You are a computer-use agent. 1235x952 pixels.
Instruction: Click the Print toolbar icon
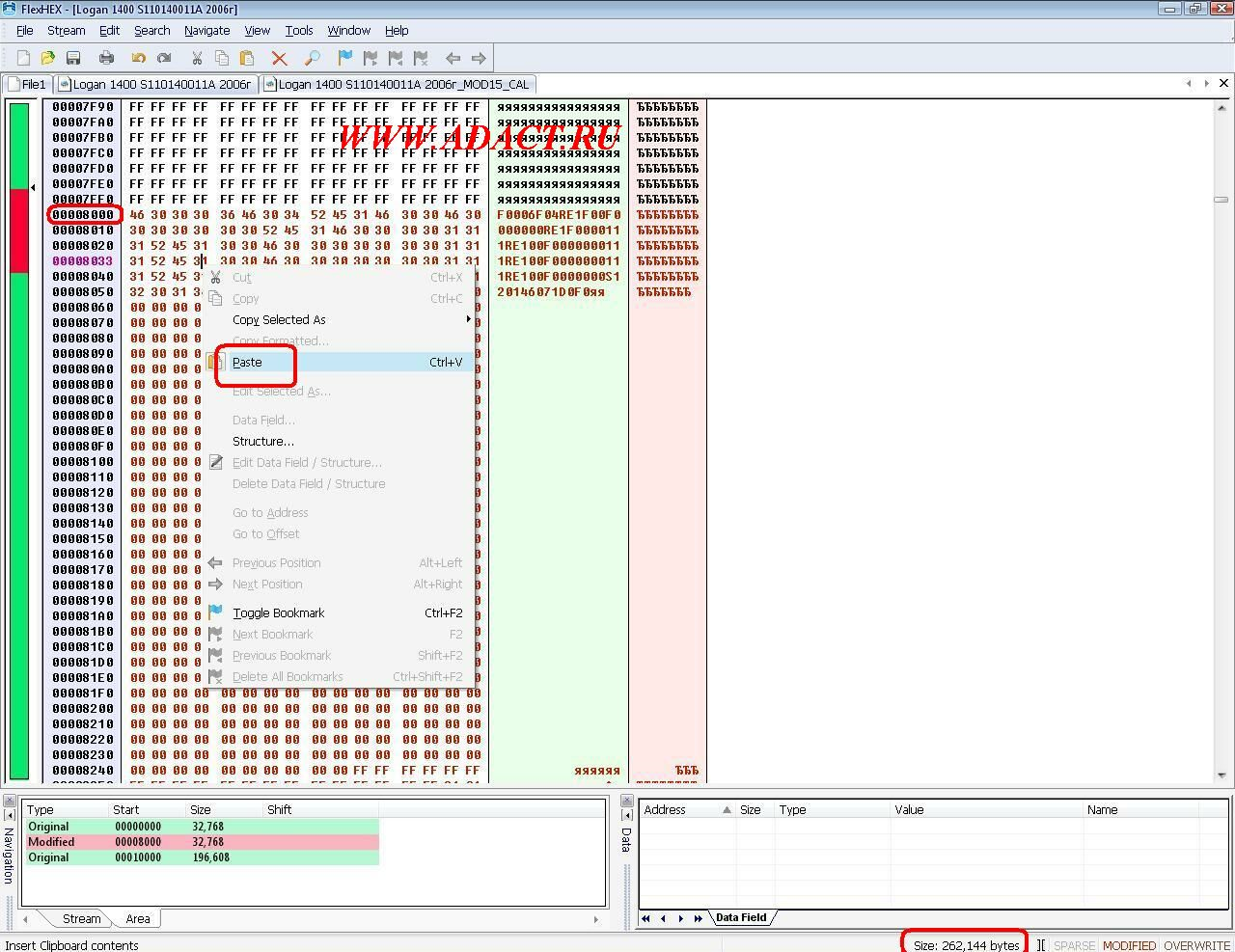(106, 58)
